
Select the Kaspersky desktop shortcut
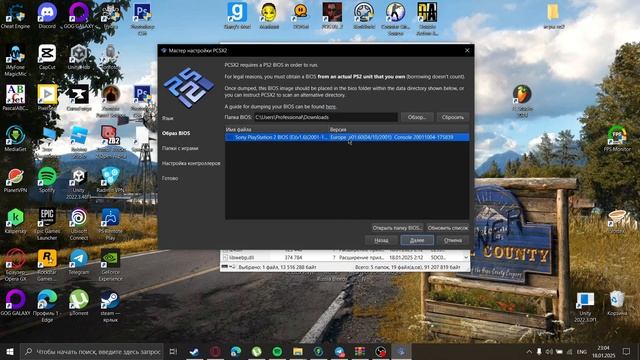click(x=15, y=220)
